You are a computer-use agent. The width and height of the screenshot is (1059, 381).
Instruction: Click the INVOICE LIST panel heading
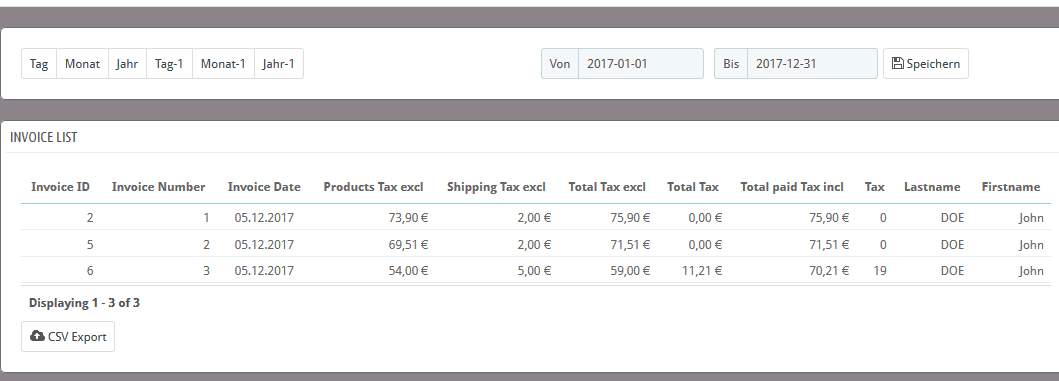pyautogui.click(x=44, y=137)
